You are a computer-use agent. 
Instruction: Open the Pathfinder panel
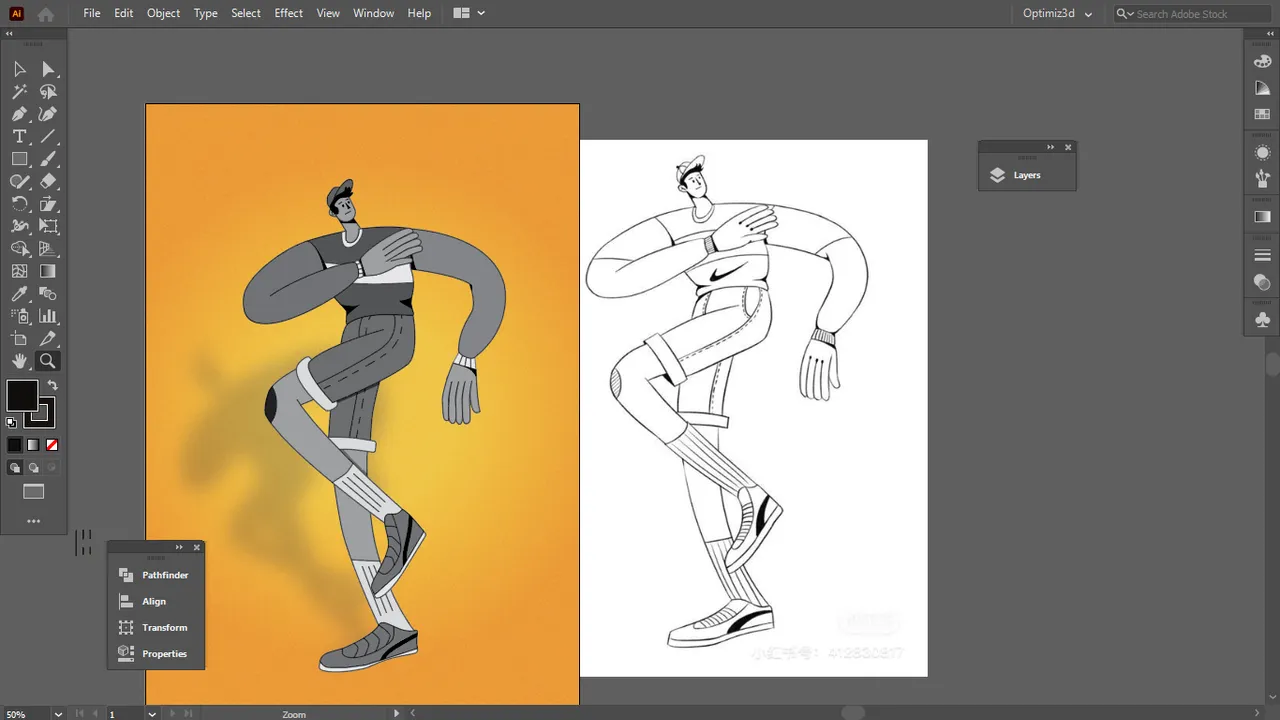156,575
